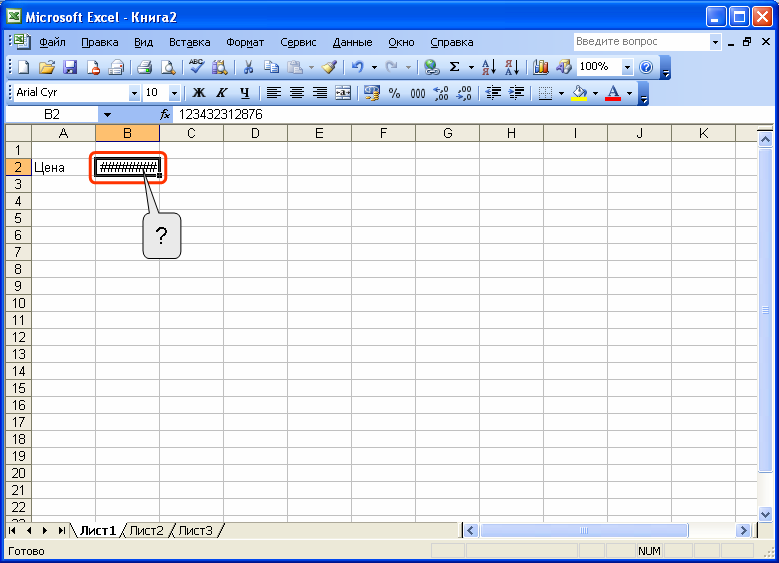Click the horizontal scrollbar thumb
The height and width of the screenshot is (563, 779).
click(x=584, y=531)
